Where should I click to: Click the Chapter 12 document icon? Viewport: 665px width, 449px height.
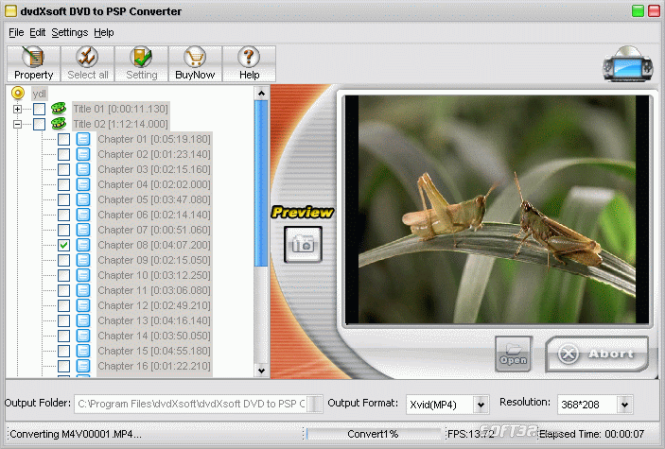83,305
